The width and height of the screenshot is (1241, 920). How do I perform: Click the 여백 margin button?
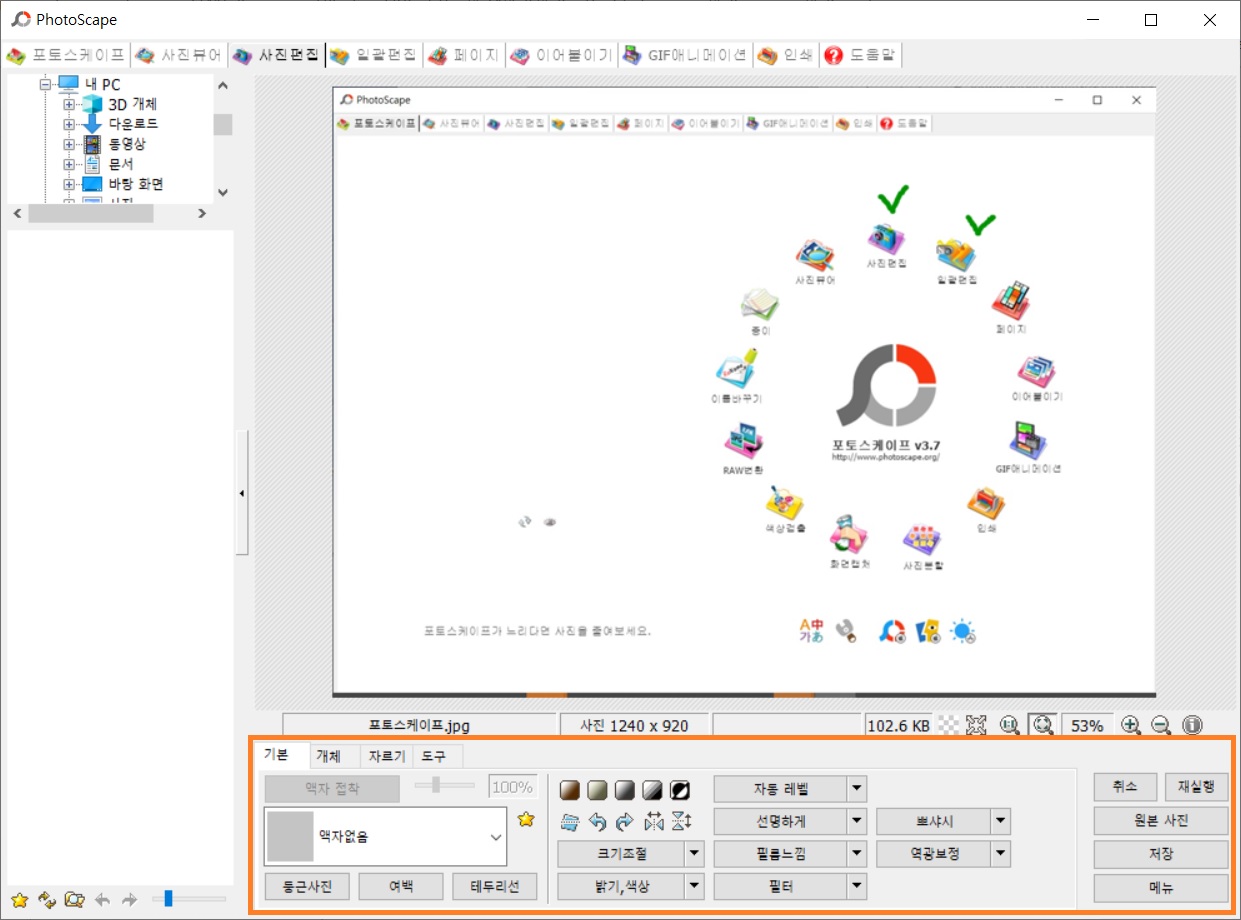[x=400, y=886]
